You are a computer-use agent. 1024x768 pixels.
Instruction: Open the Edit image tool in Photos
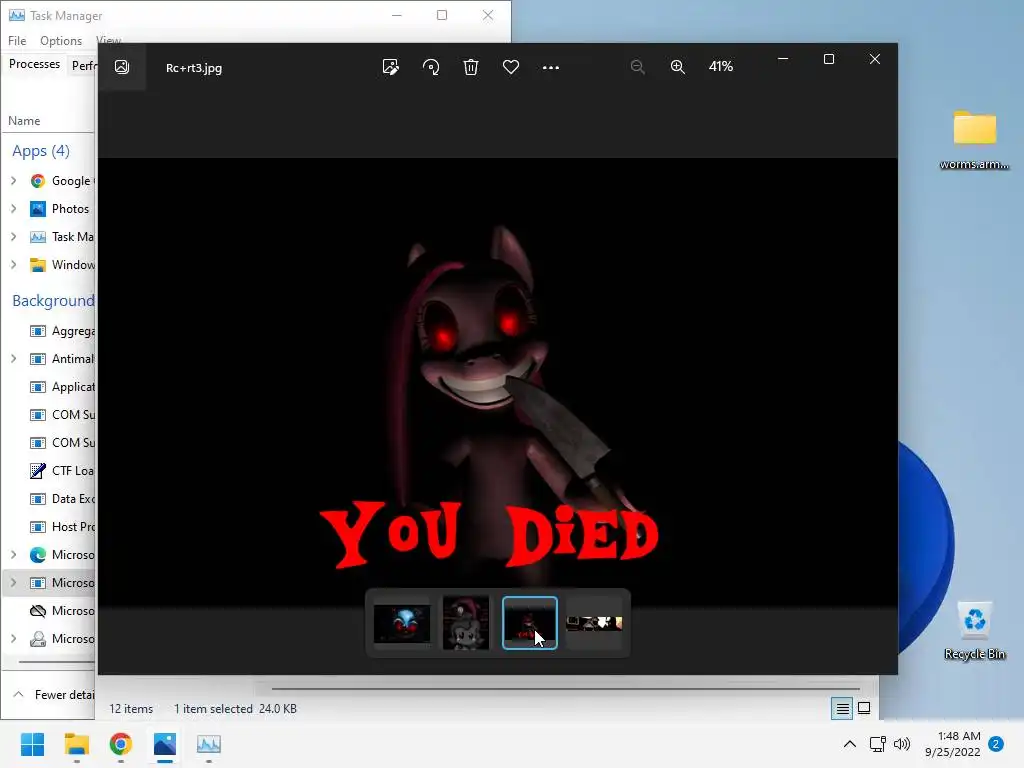(x=391, y=67)
